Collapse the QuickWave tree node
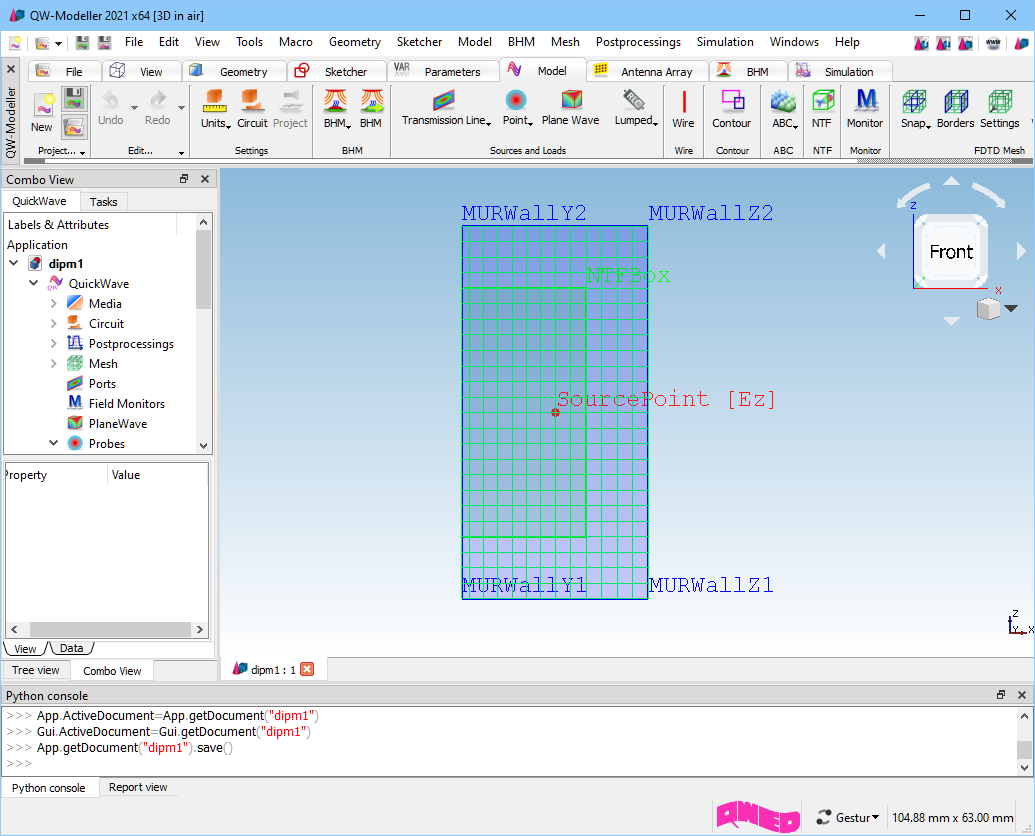 coord(34,283)
